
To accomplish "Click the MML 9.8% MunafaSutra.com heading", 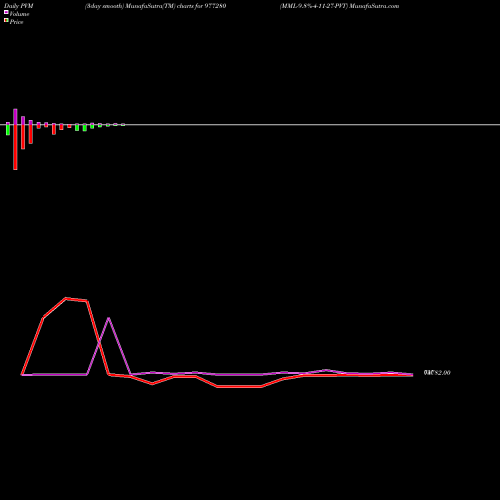I will tap(339, 6).
